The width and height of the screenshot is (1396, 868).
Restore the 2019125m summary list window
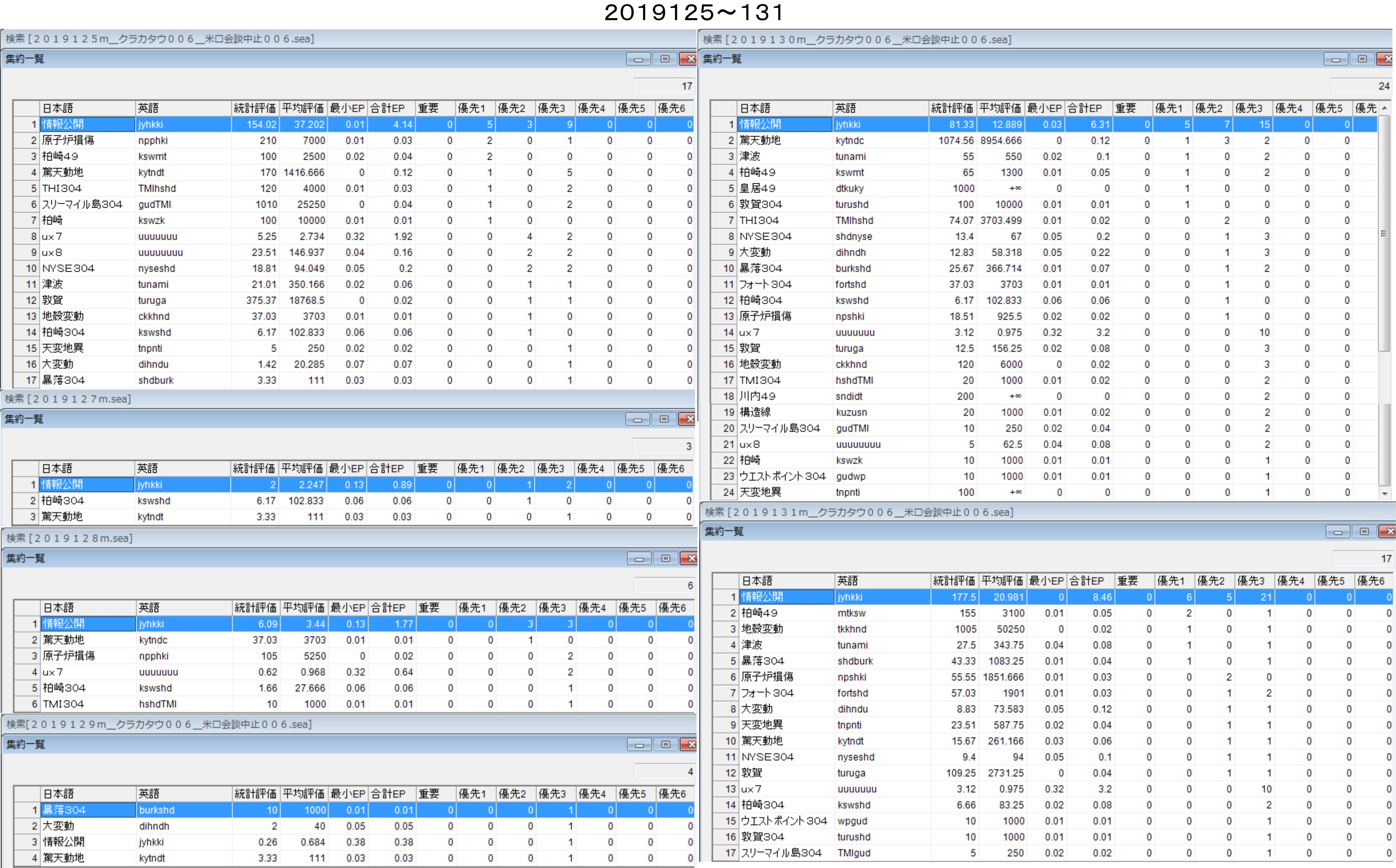665,59
